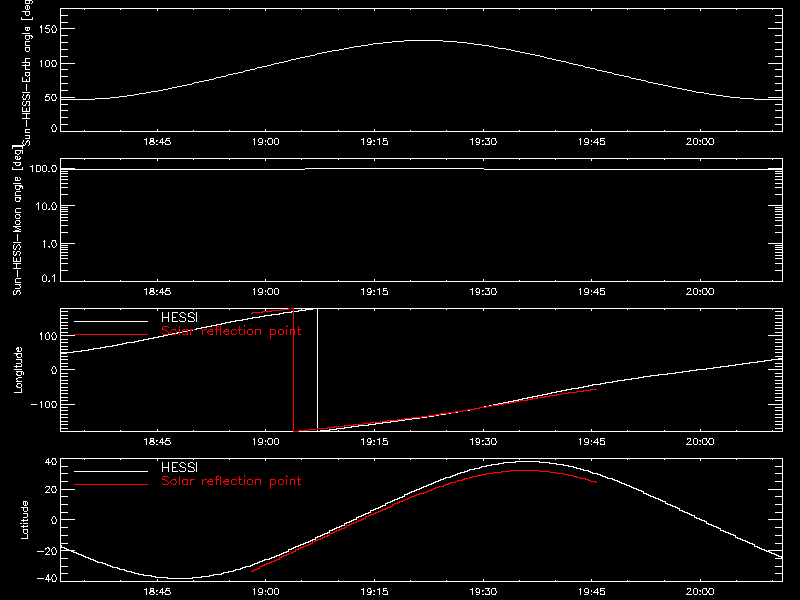The width and height of the screenshot is (800, 600).
Task: Click the "19:45" tick label under the Latitude plot
Action: pos(591,592)
